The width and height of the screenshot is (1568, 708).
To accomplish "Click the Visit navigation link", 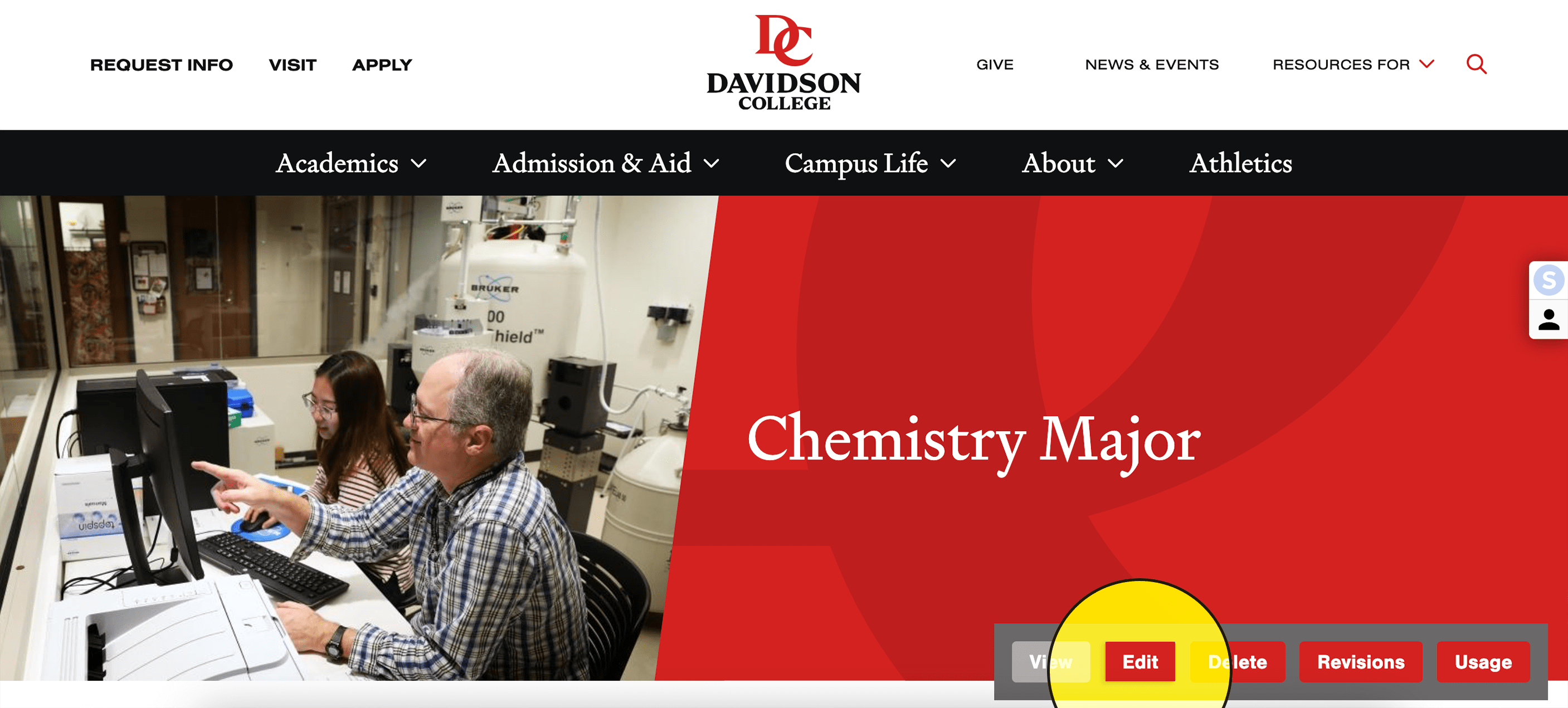I will coord(292,65).
